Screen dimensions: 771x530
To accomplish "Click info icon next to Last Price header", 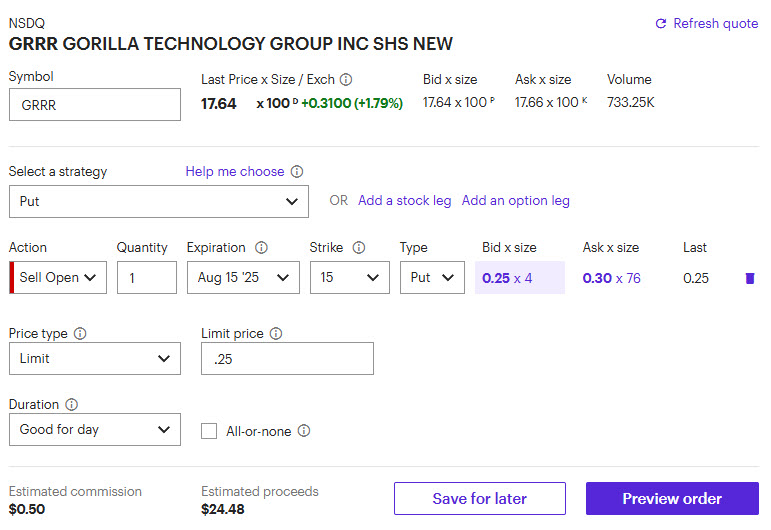I will coord(346,80).
